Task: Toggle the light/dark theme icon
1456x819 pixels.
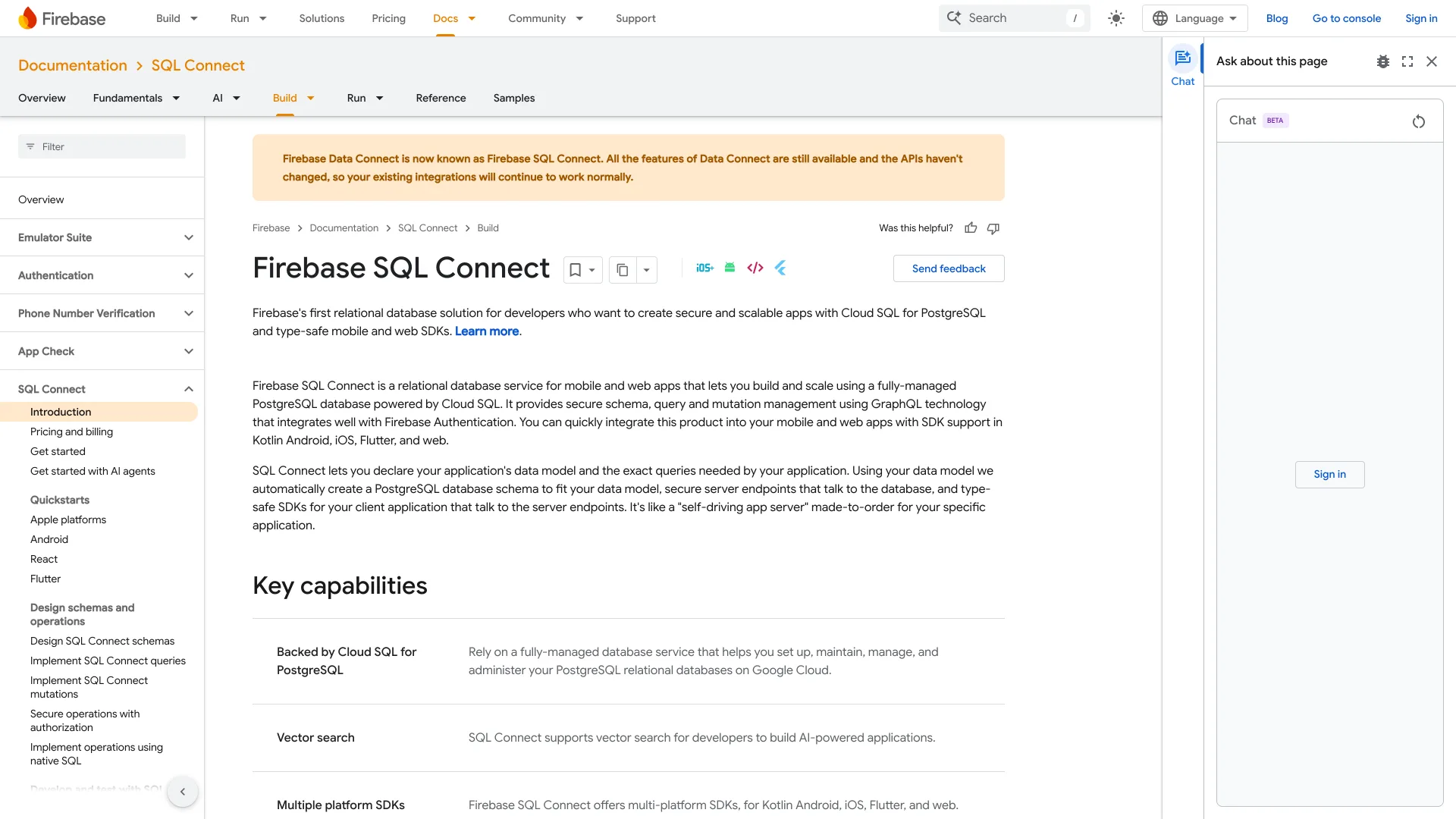Action: coord(1116,18)
